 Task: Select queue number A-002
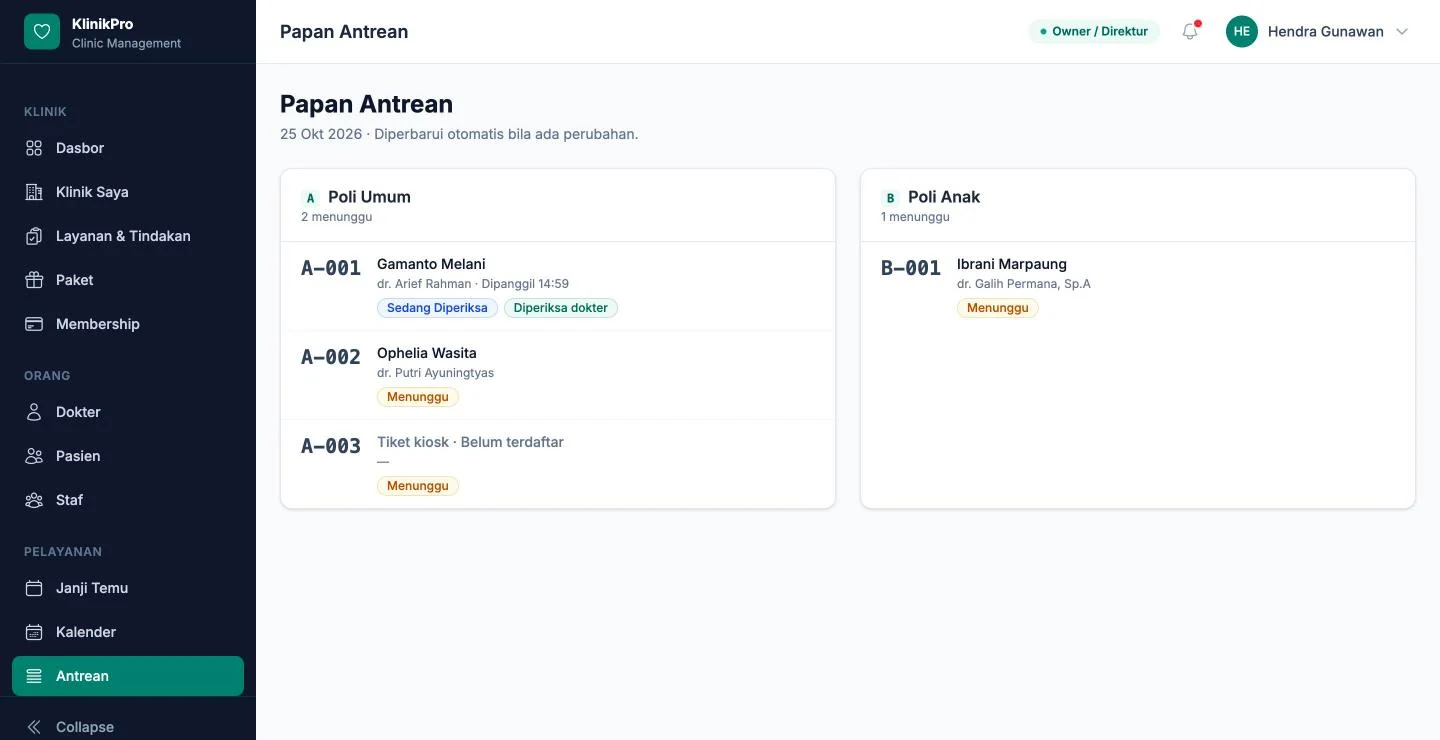click(x=331, y=357)
